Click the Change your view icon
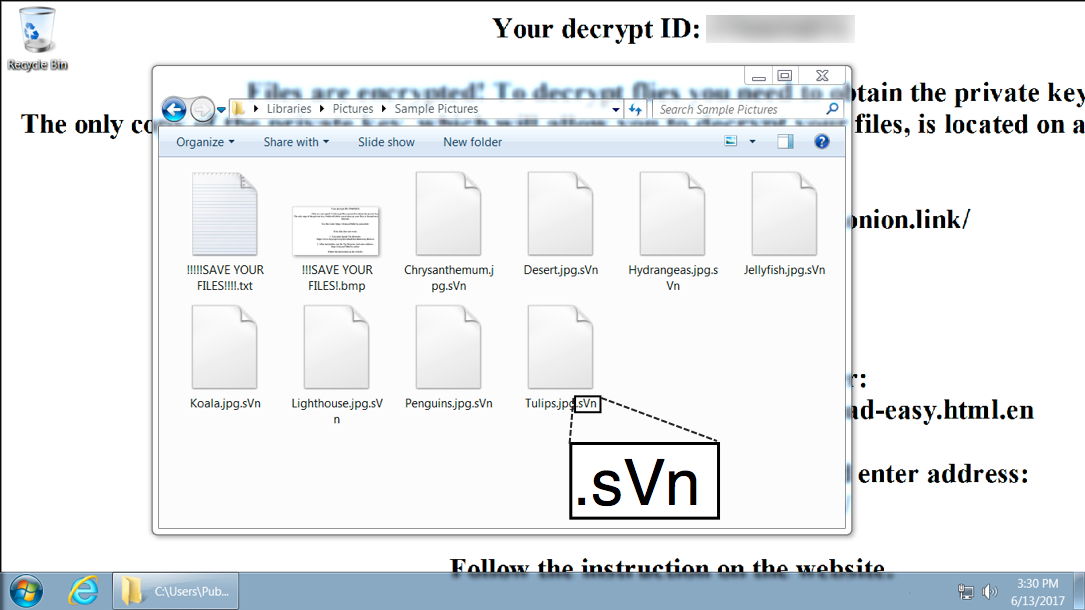The height and width of the screenshot is (610, 1085). pos(731,141)
